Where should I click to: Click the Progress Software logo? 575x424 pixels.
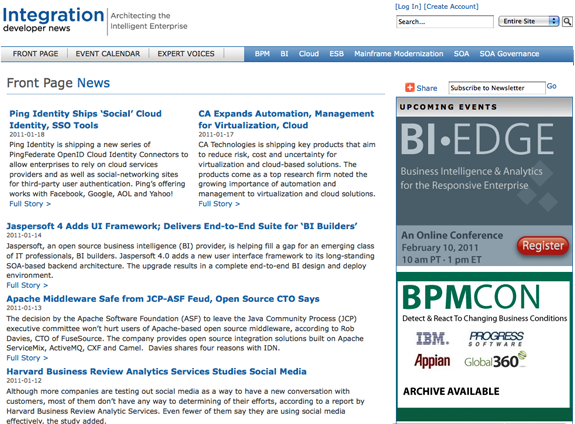497,338
